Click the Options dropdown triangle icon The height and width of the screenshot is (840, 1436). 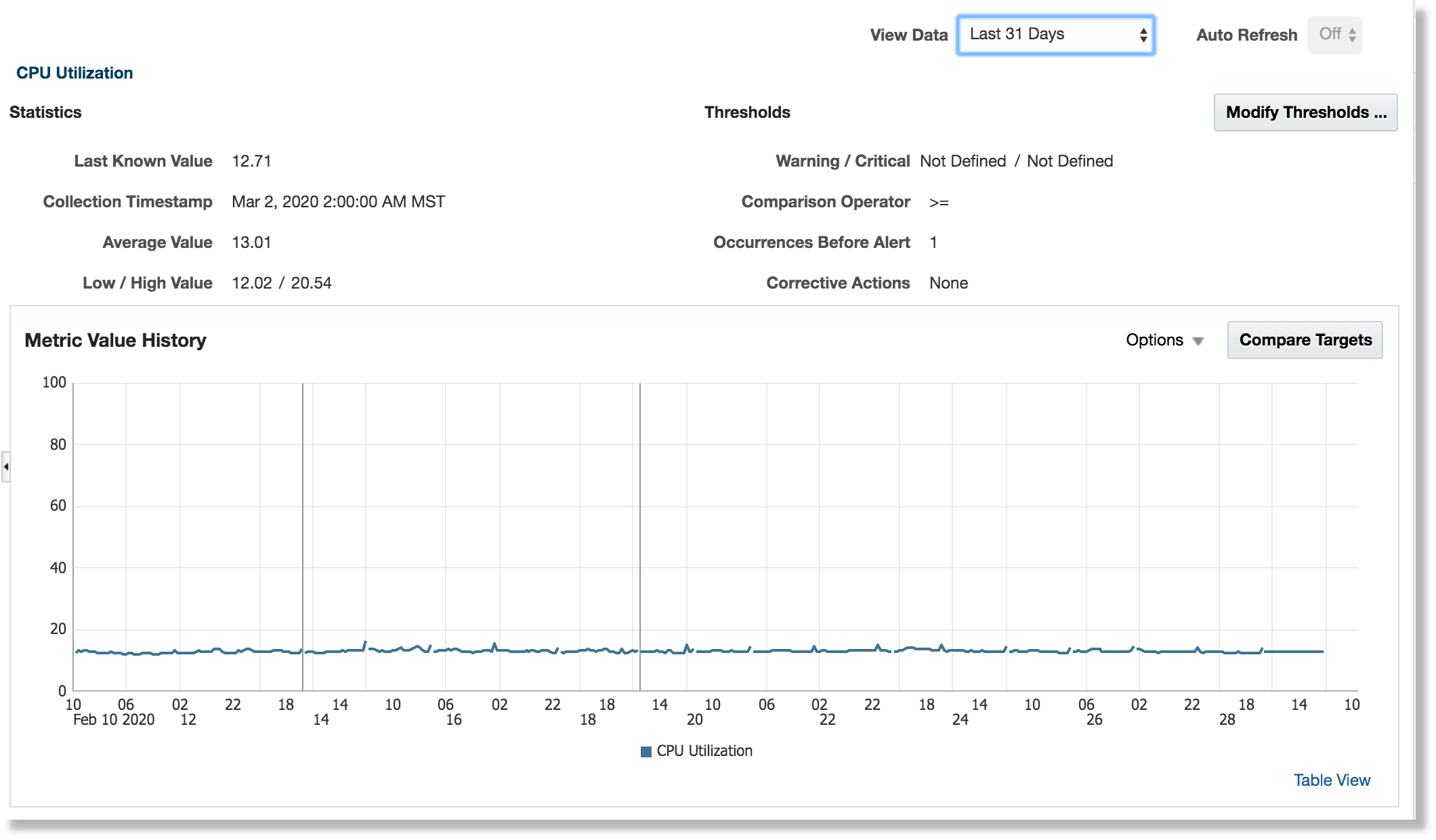pos(1197,341)
